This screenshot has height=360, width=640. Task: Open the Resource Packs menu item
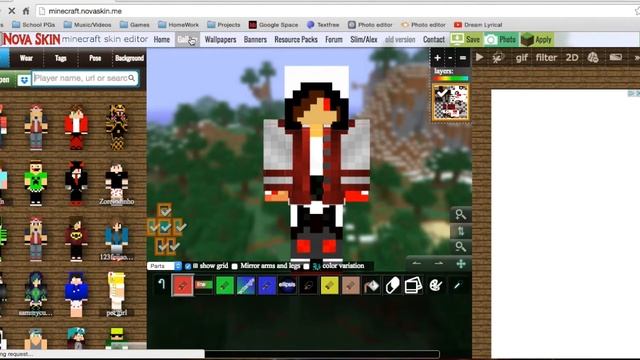pyautogui.click(x=296, y=40)
